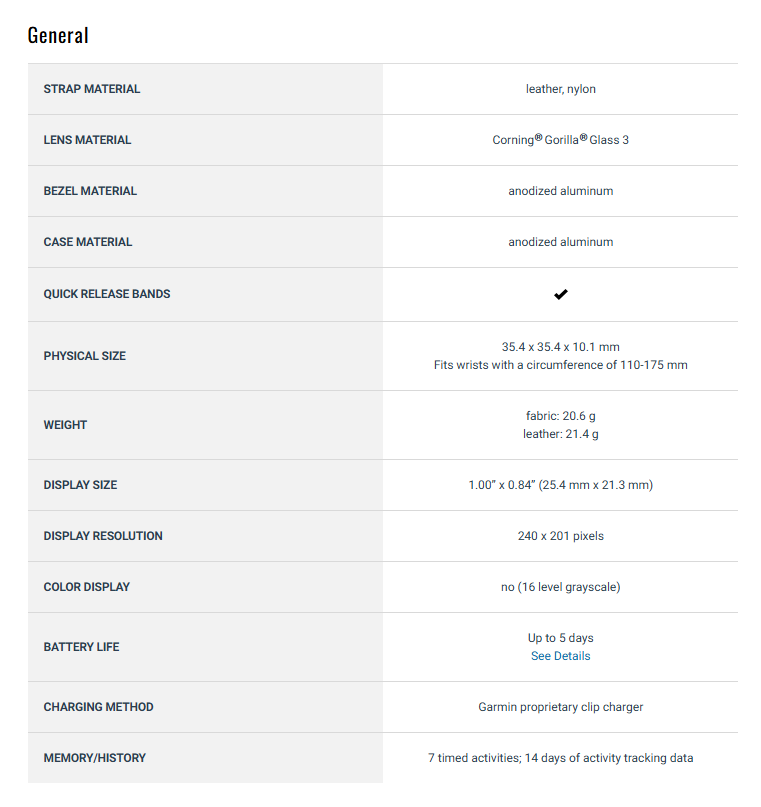Select the General section heading
The width and height of the screenshot is (761, 807).
(58, 36)
